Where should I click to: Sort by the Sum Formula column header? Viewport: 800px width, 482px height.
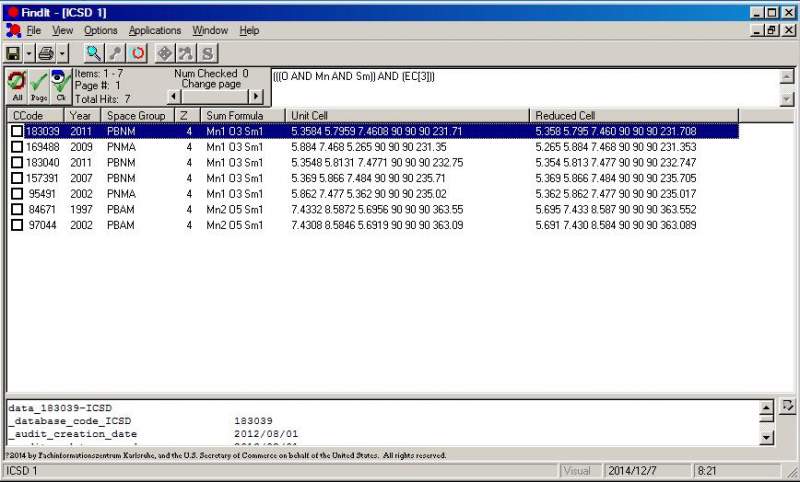tap(243, 116)
